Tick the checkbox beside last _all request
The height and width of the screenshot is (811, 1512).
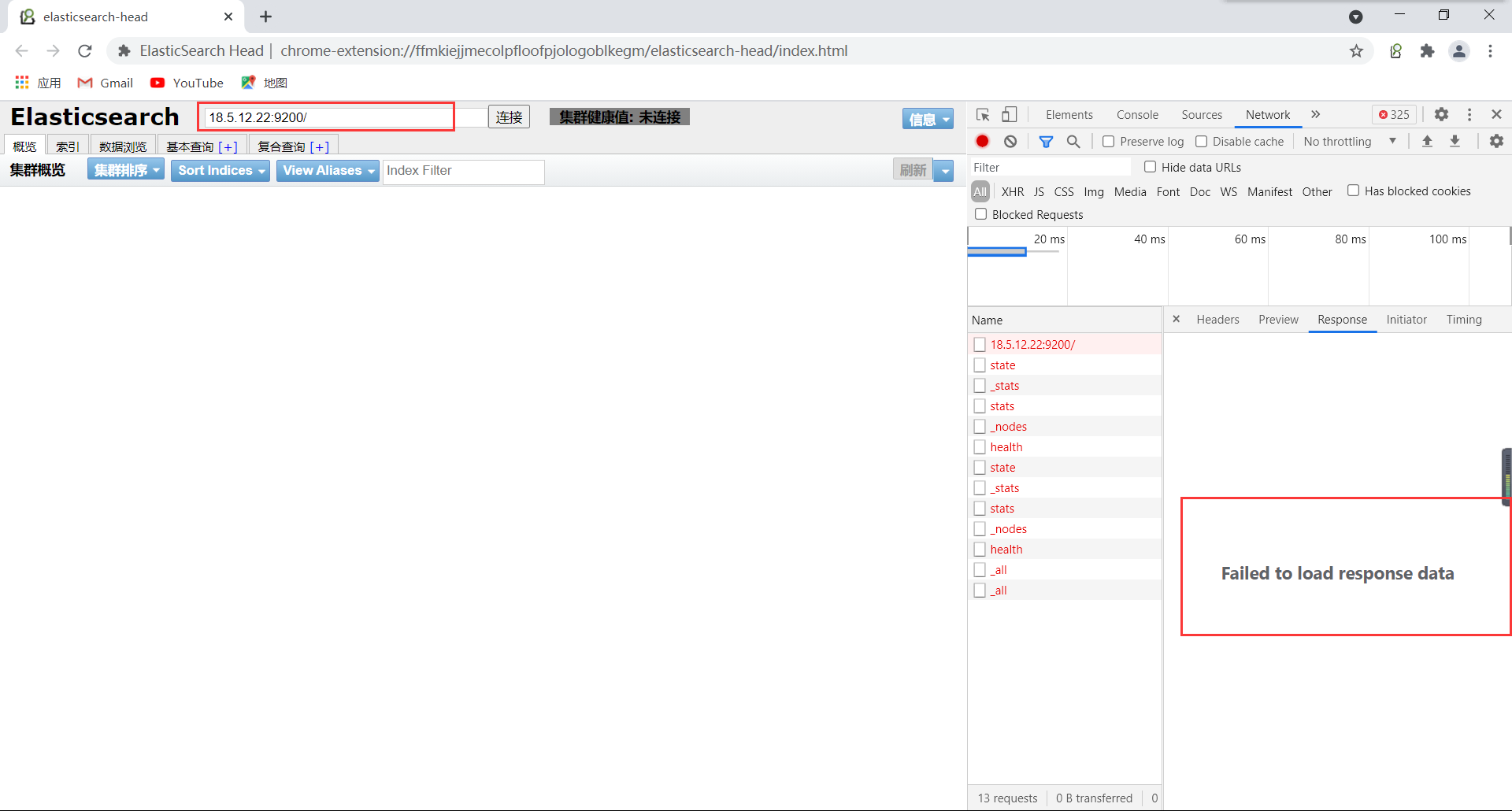[980, 590]
